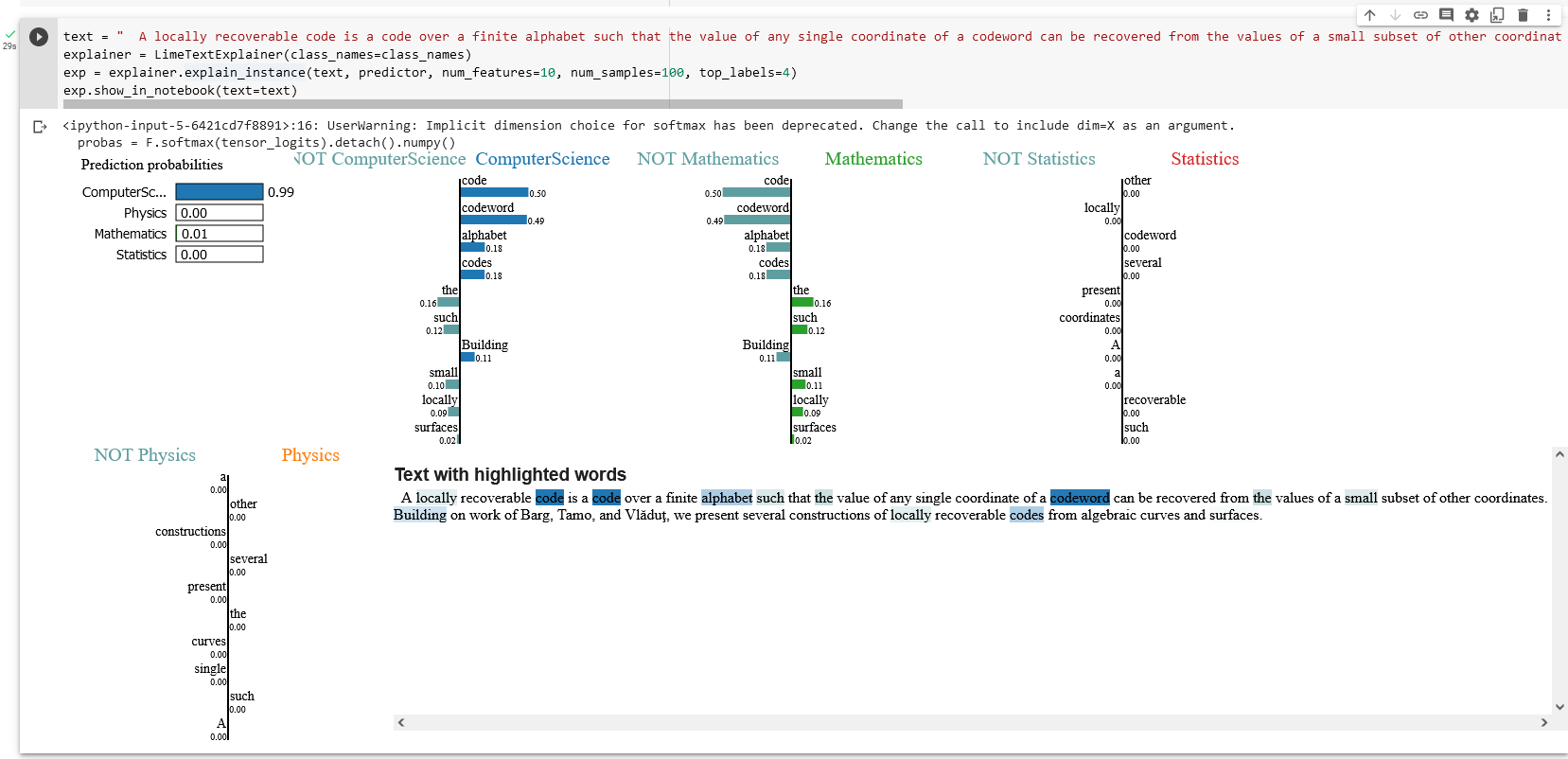The height and width of the screenshot is (759, 1568).
Task: Click the output actions icon beside the warning
Action: (40, 127)
